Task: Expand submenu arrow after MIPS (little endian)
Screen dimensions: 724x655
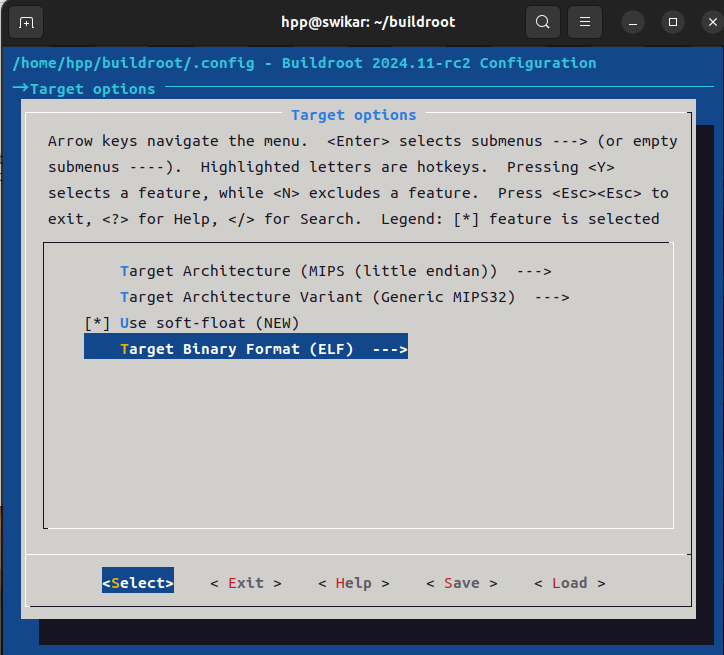Action: coord(534,271)
